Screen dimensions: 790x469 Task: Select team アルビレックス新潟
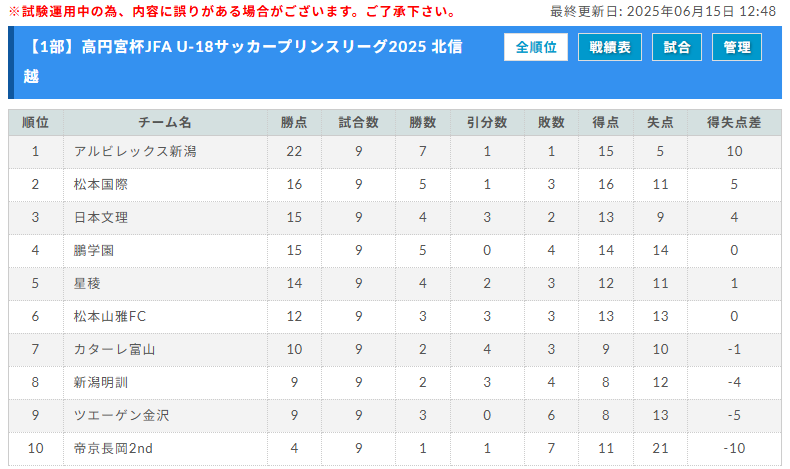pos(135,151)
